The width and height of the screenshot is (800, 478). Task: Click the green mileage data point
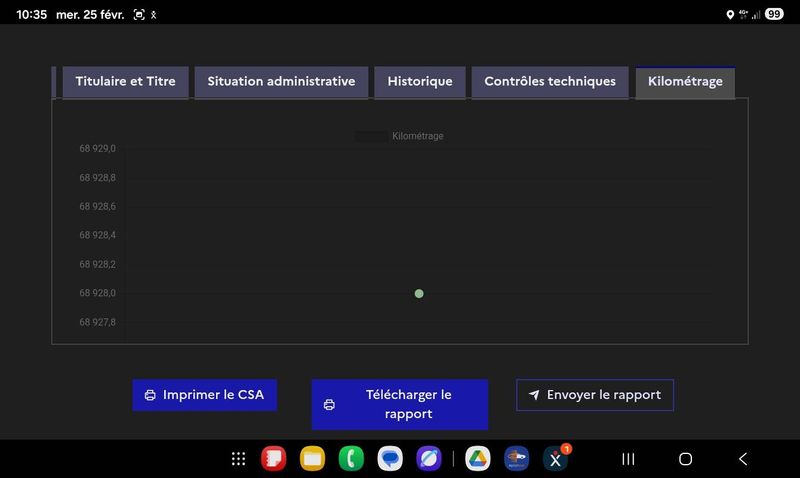click(x=419, y=293)
